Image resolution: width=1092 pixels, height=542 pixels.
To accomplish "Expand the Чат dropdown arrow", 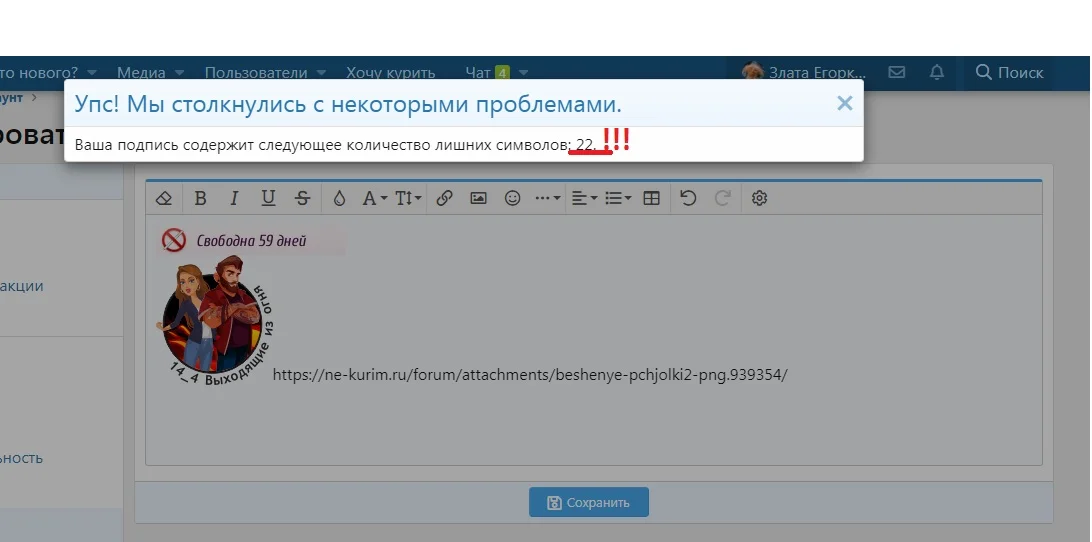I will pos(524,72).
